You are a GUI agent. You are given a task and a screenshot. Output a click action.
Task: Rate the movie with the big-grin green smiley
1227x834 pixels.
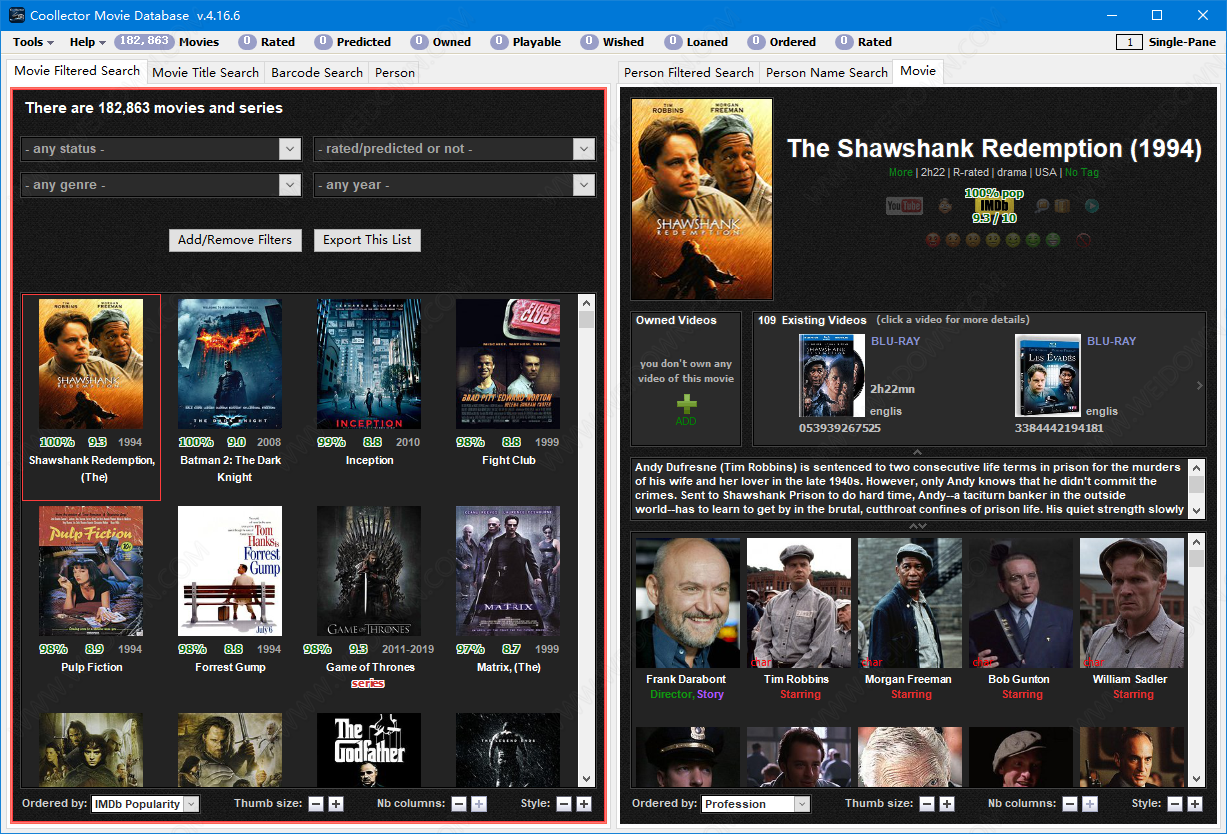pos(1053,240)
